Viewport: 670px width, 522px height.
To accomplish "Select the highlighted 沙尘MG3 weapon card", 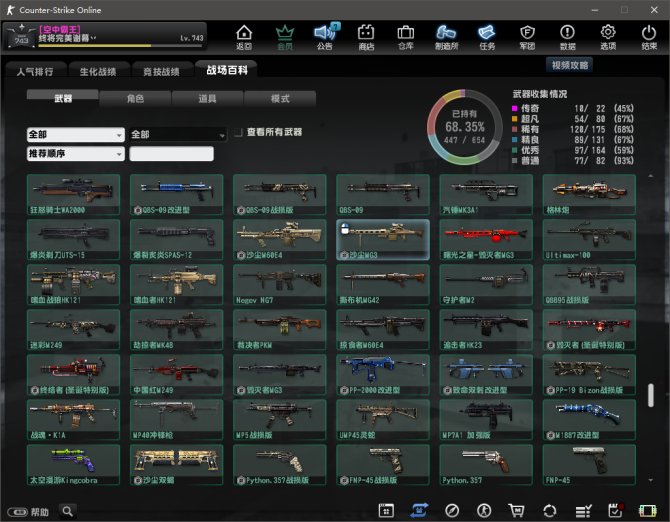I will coord(383,240).
